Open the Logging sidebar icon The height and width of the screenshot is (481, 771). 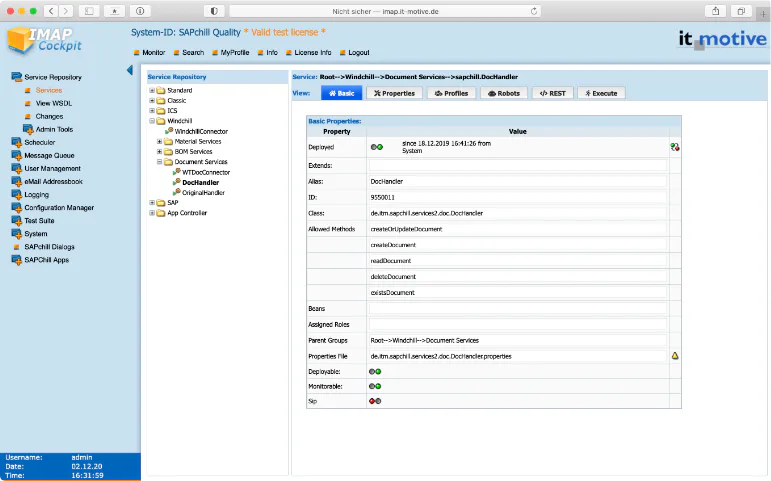16,194
